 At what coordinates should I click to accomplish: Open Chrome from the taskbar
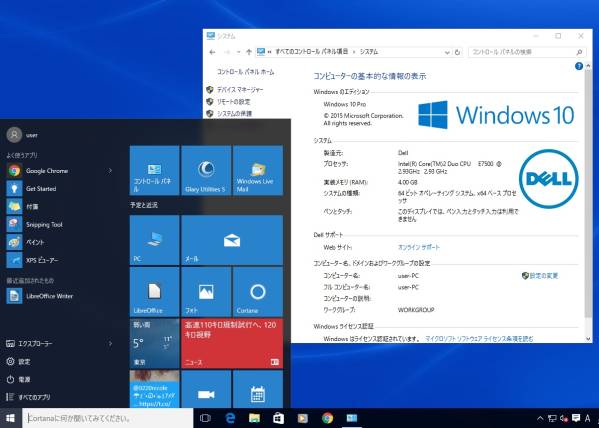[327, 418]
